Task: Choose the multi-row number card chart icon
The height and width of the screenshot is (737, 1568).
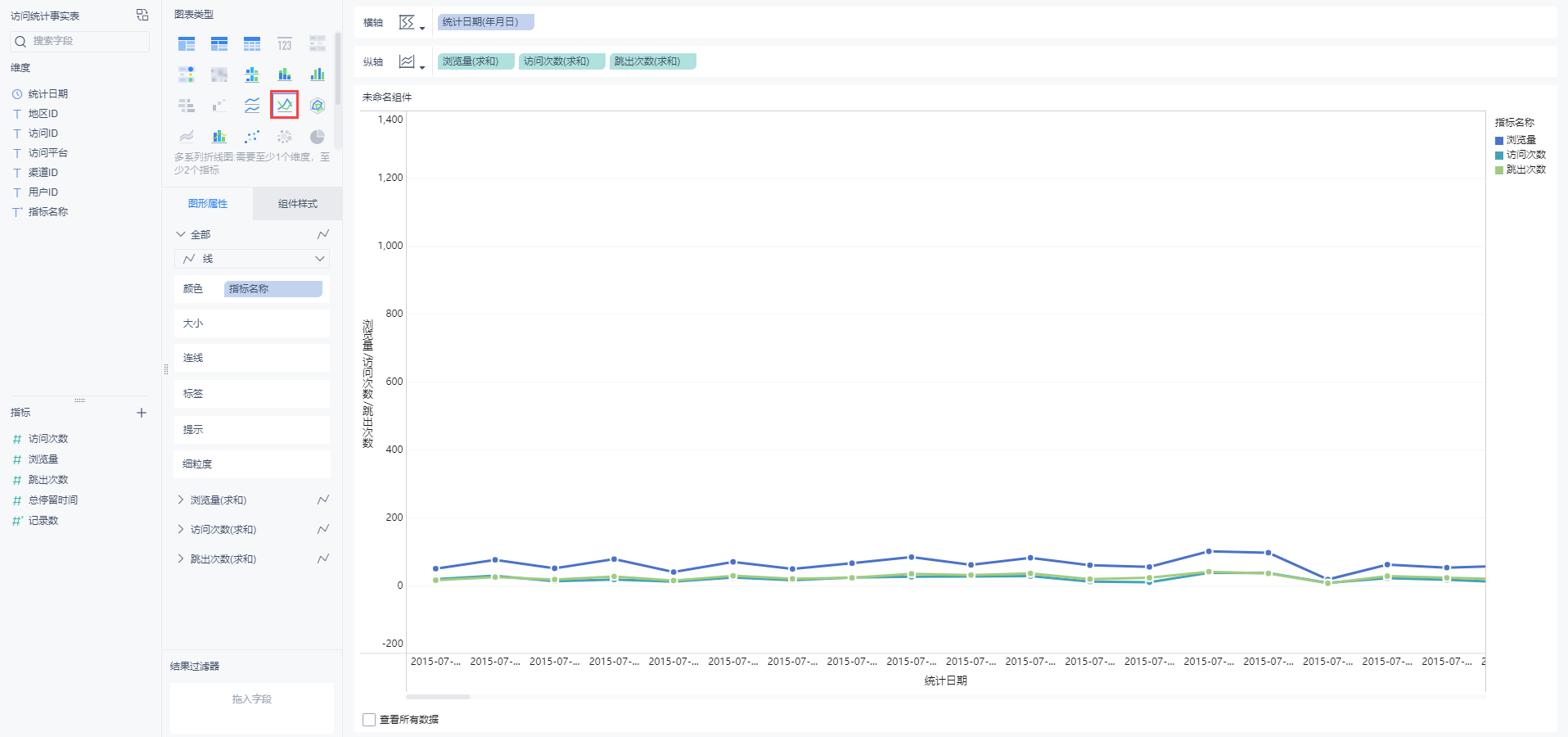Action: point(318,43)
